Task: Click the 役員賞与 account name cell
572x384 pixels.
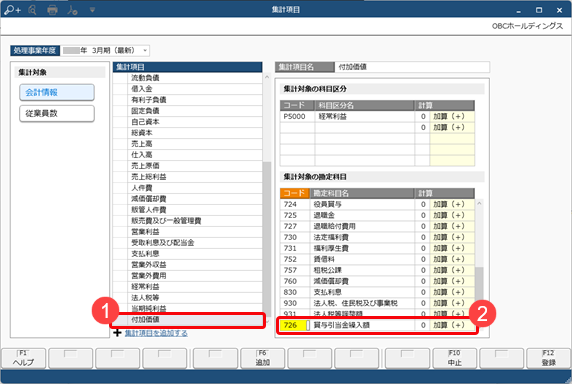Action: point(362,204)
